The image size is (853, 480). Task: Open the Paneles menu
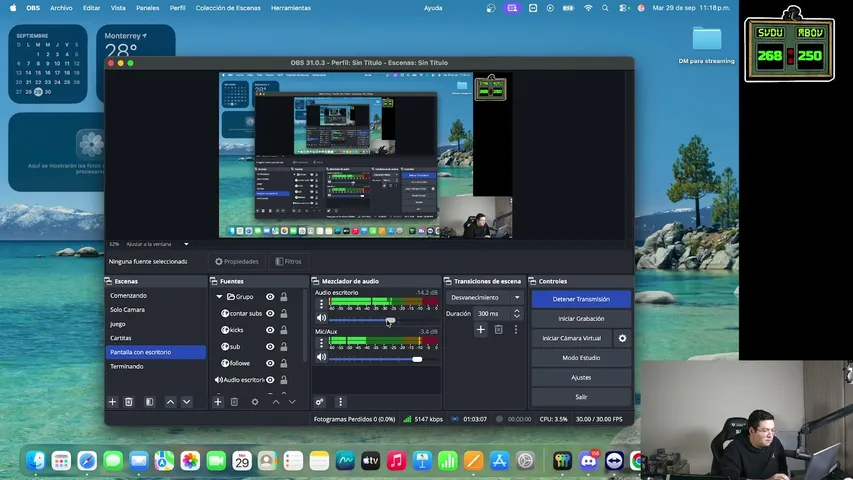[x=147, y=8]
